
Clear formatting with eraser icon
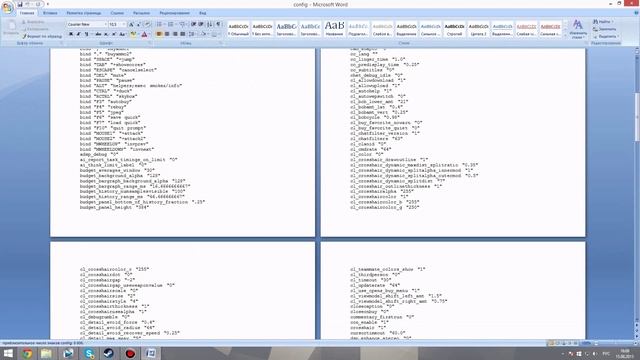(x=147, y=24)
